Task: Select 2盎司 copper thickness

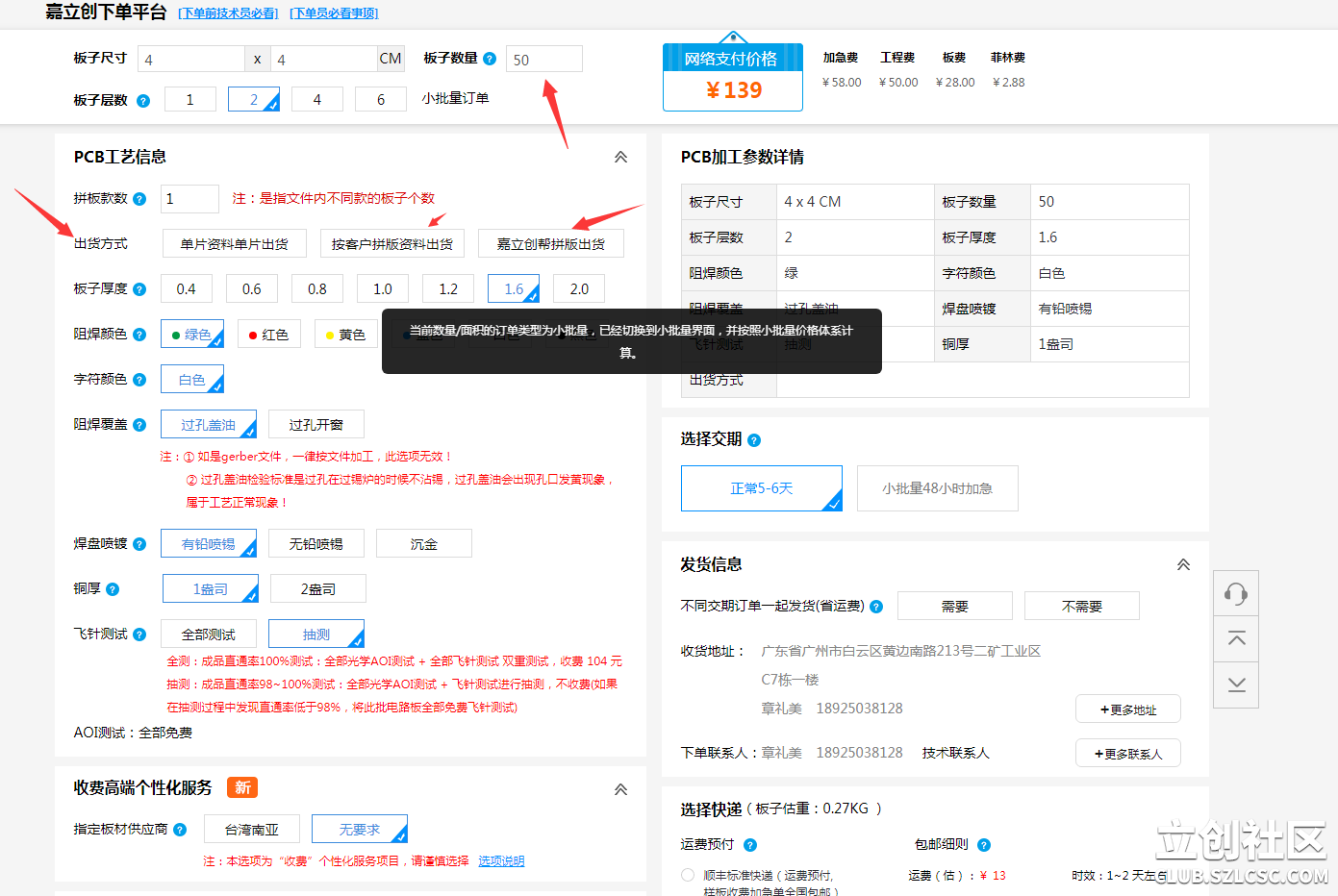Action: 317,588
